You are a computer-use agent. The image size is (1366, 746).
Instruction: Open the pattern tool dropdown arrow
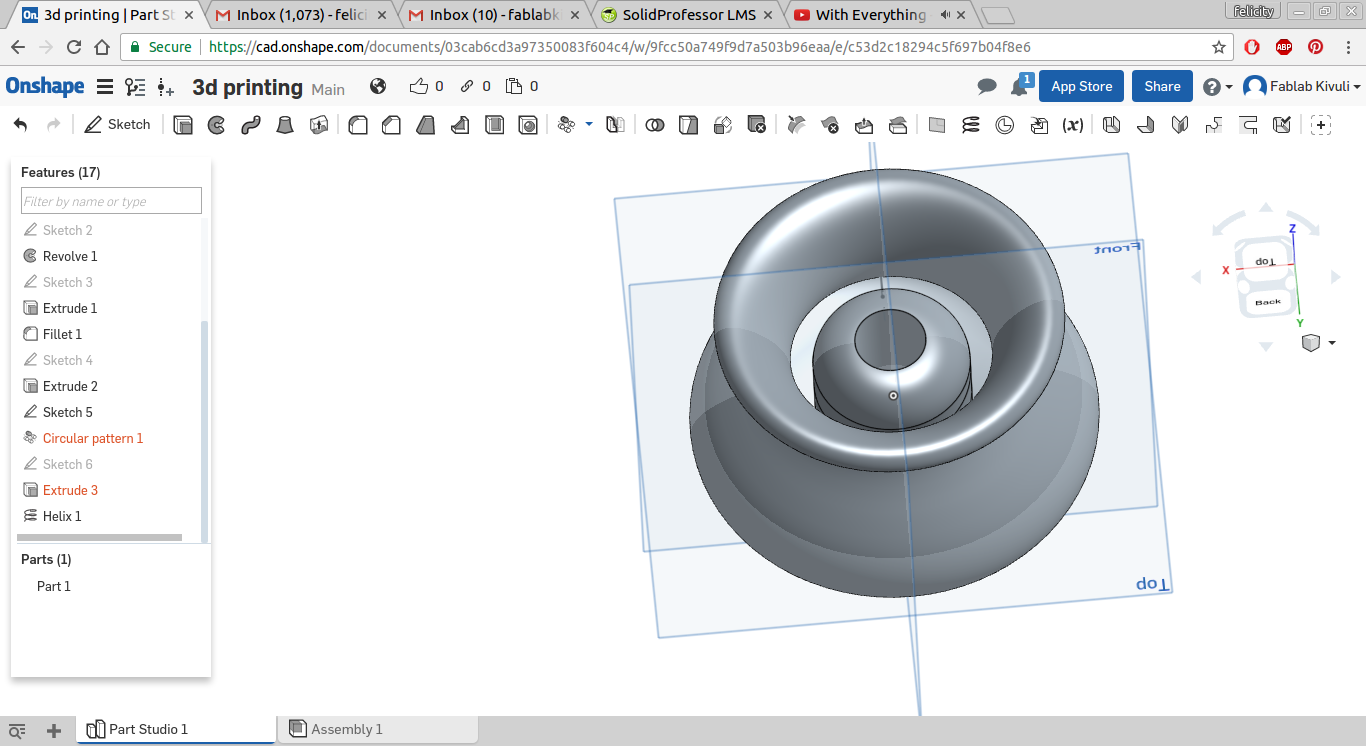[x=589, y=124]
